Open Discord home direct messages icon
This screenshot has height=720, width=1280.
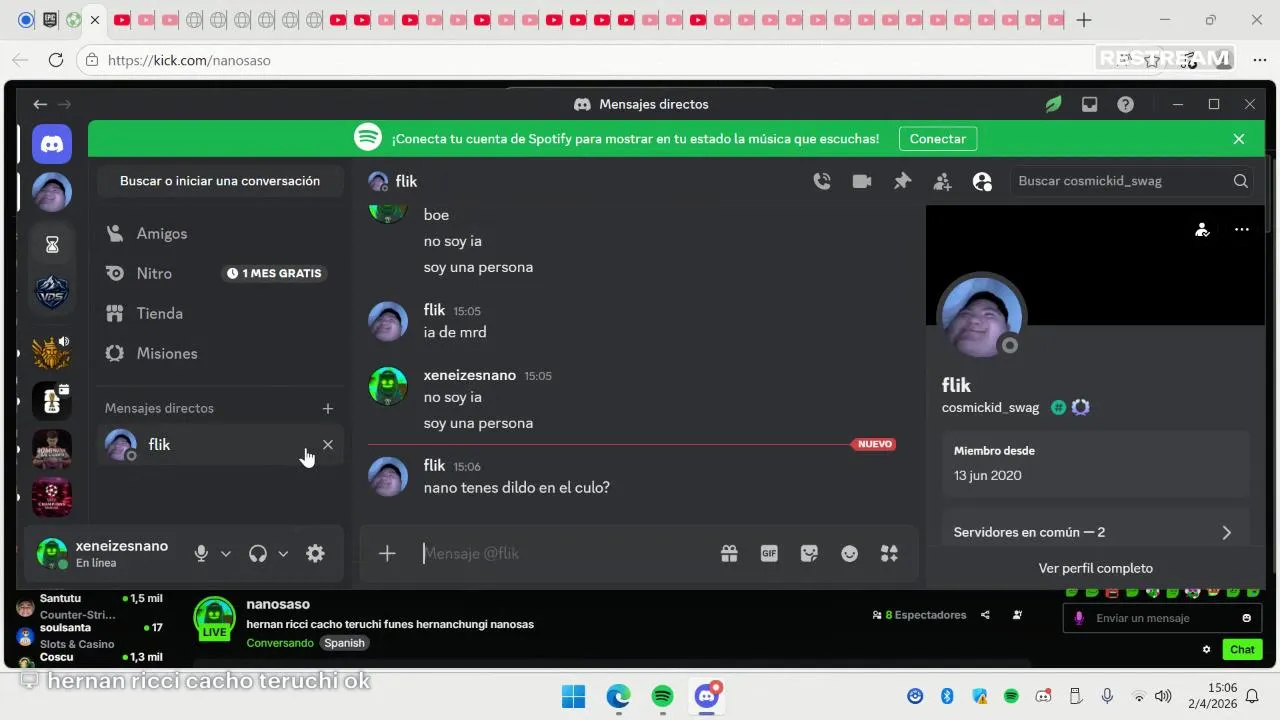click(x=52, y=144)
